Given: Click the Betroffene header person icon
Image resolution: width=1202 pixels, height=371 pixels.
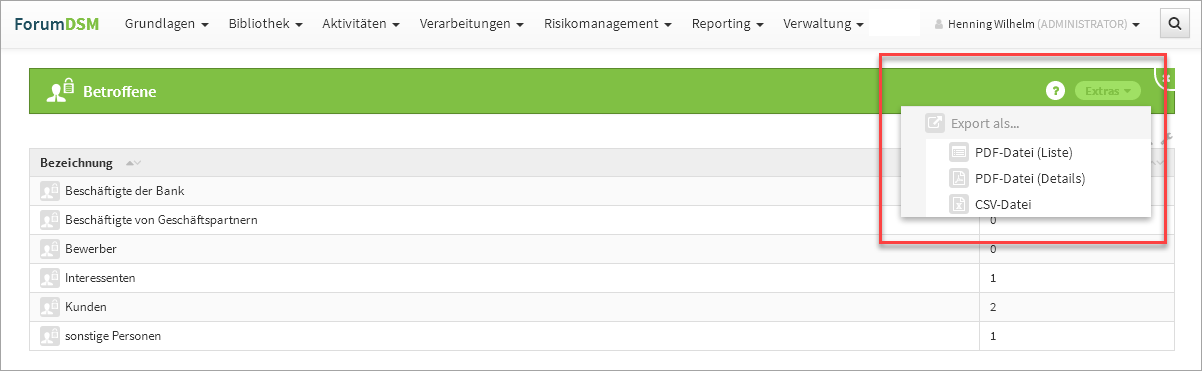Looking at the screenshot, I should point(61,91).
